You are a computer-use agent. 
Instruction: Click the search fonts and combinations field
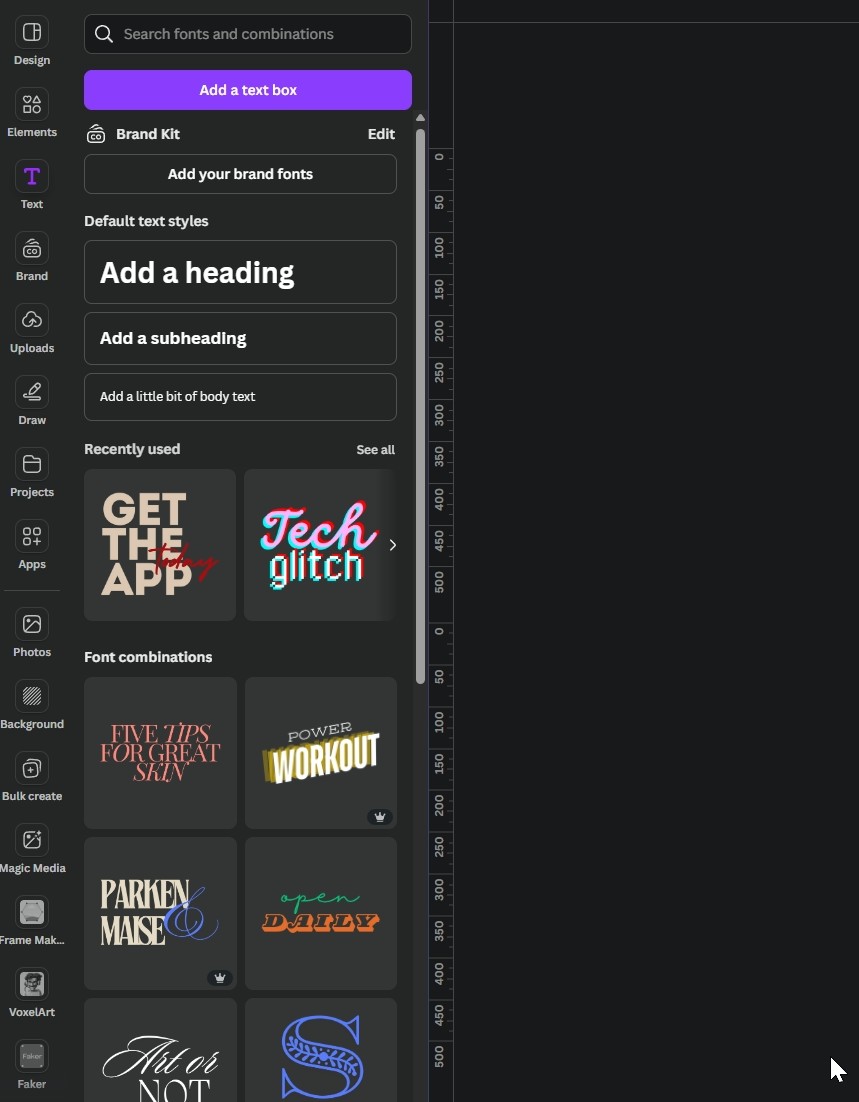click(x=248, y=34)
